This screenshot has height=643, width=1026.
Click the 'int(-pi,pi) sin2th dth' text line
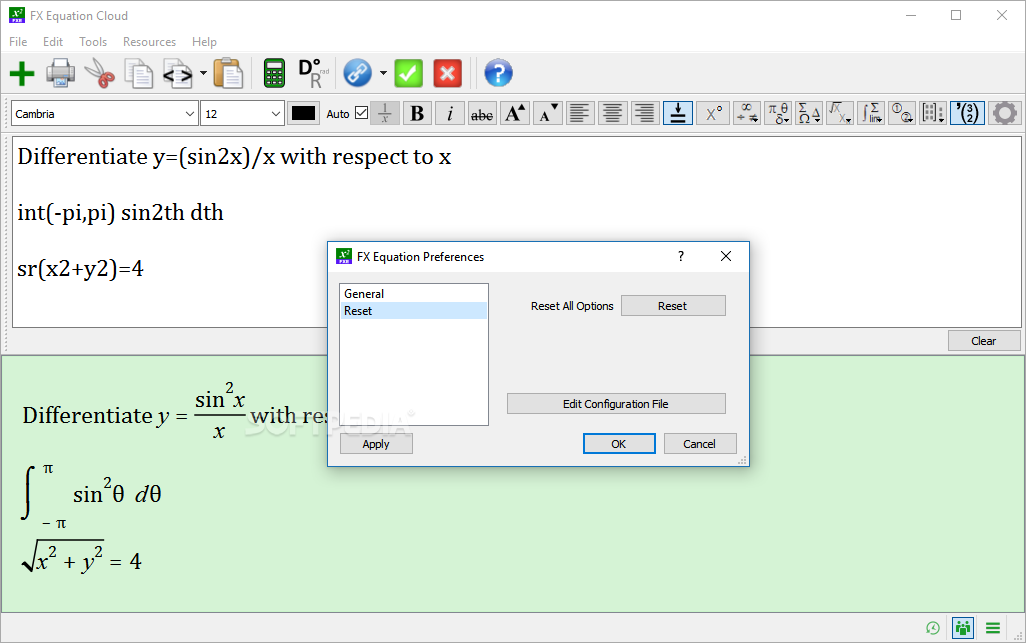(120, 213)
